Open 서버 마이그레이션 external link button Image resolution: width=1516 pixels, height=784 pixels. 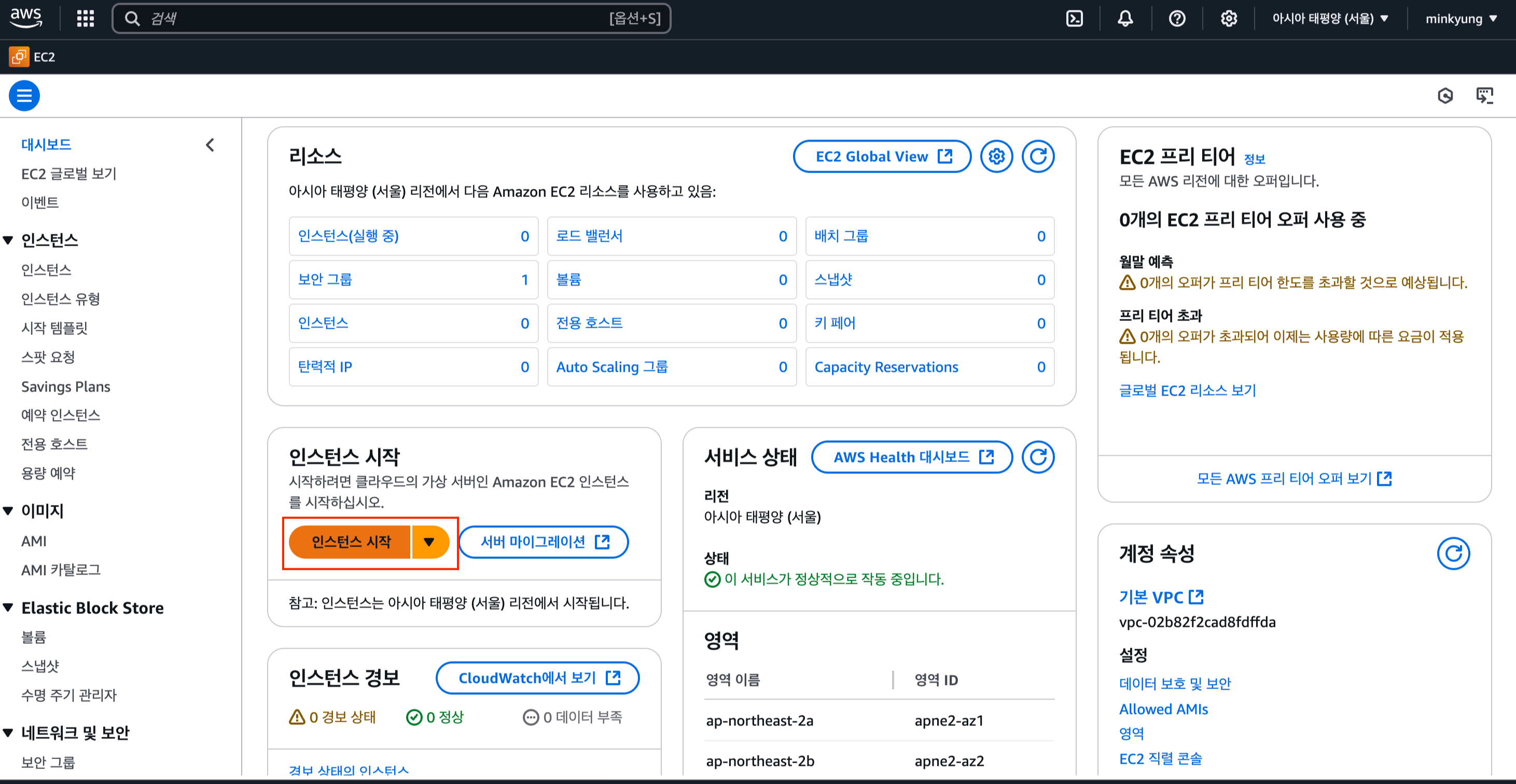tap(544, 542)
